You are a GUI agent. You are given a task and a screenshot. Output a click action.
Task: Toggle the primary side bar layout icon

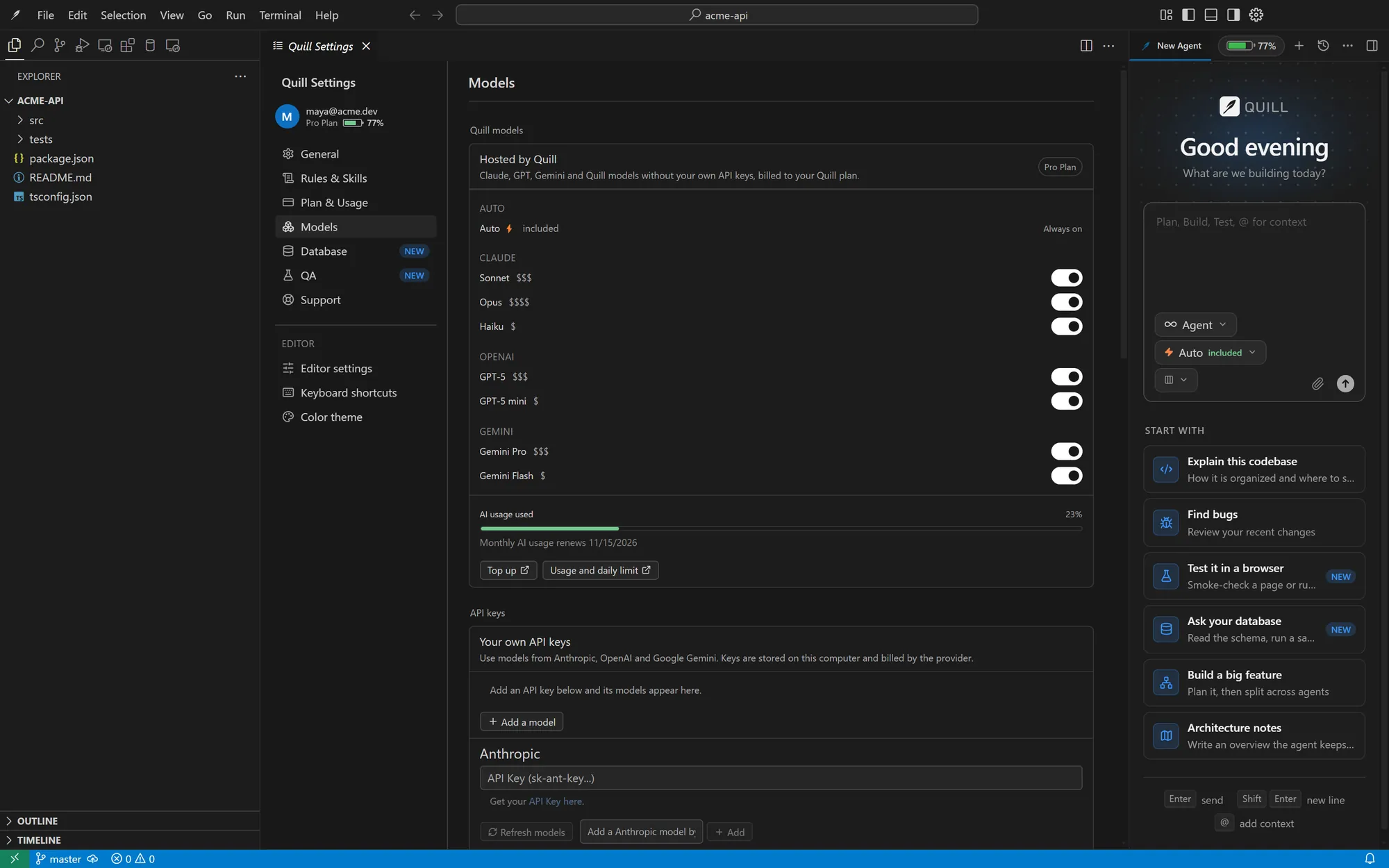tap(1188, 15)
